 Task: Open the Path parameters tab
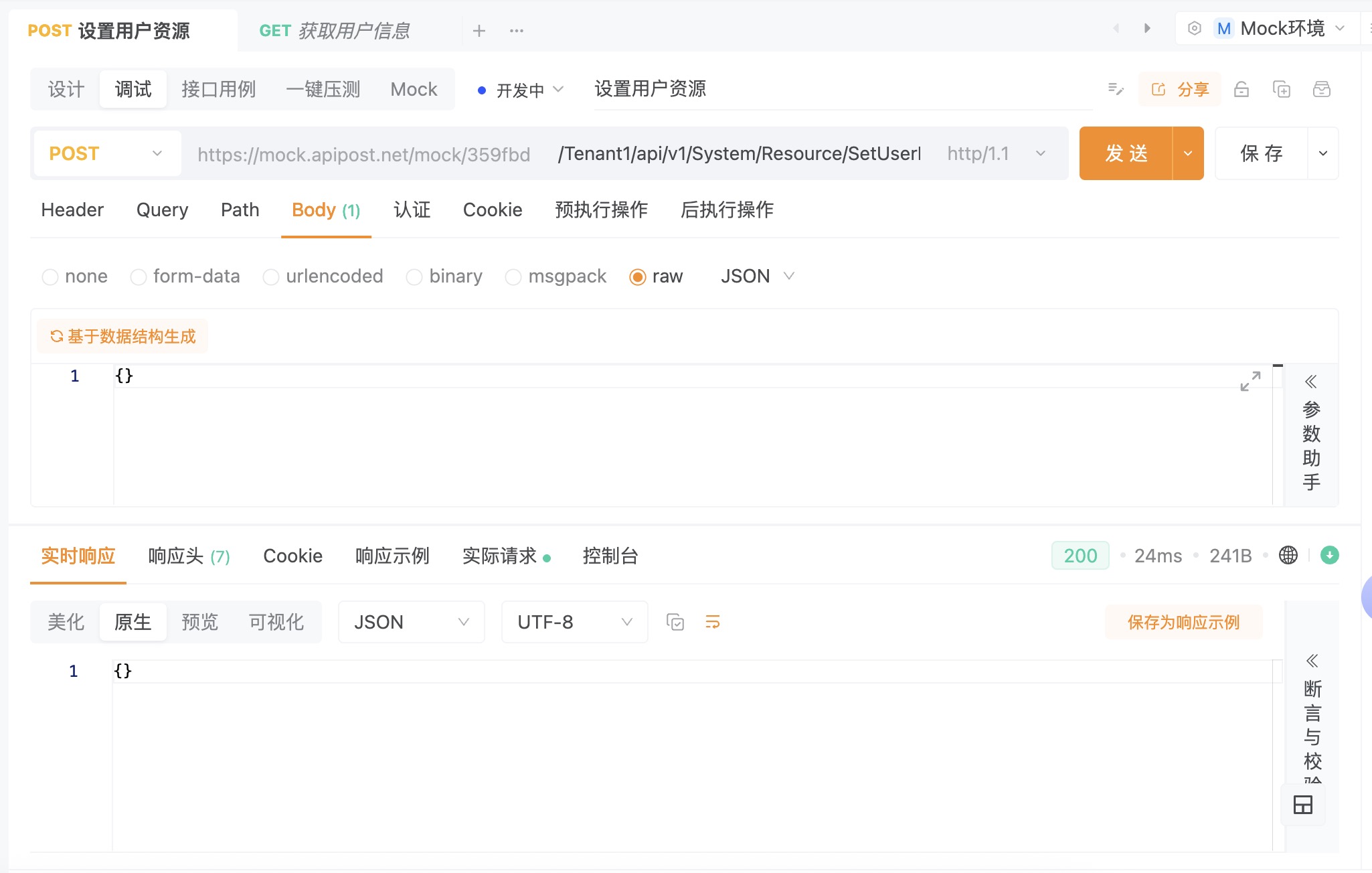point(240,210)
